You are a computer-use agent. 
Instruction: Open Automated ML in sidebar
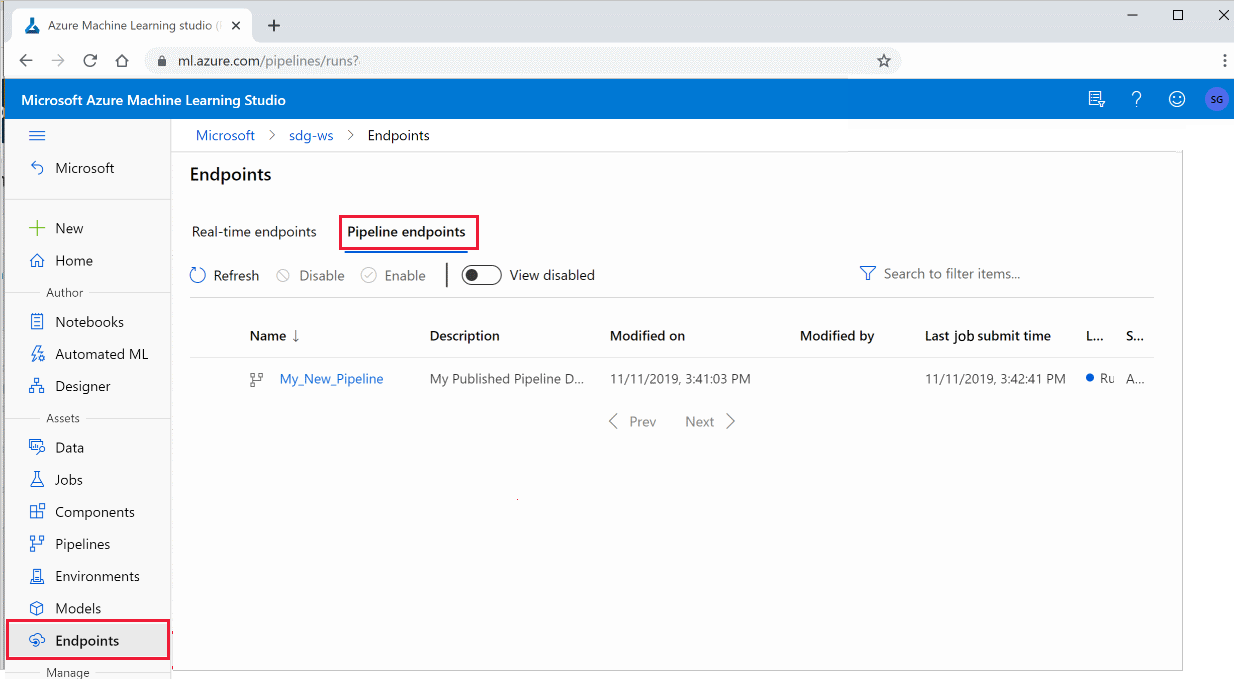101,354
